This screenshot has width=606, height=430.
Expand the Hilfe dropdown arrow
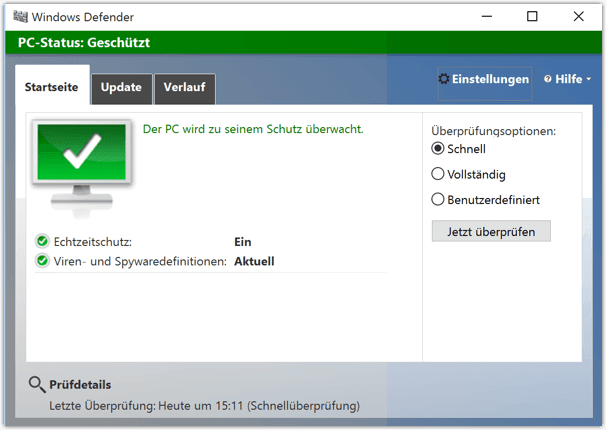click(x=588, y=79)
